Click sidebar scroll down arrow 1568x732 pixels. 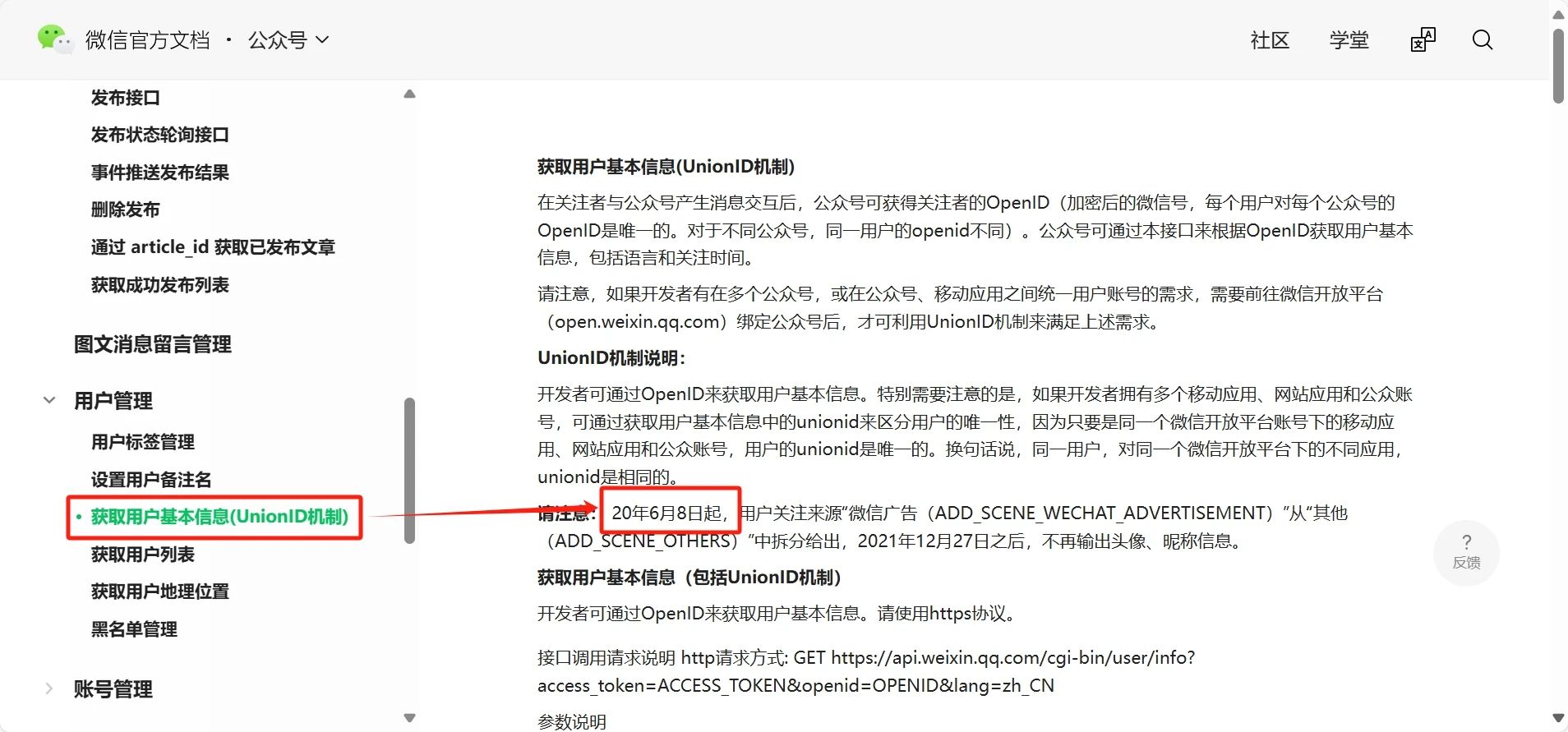tap(409, 718)
